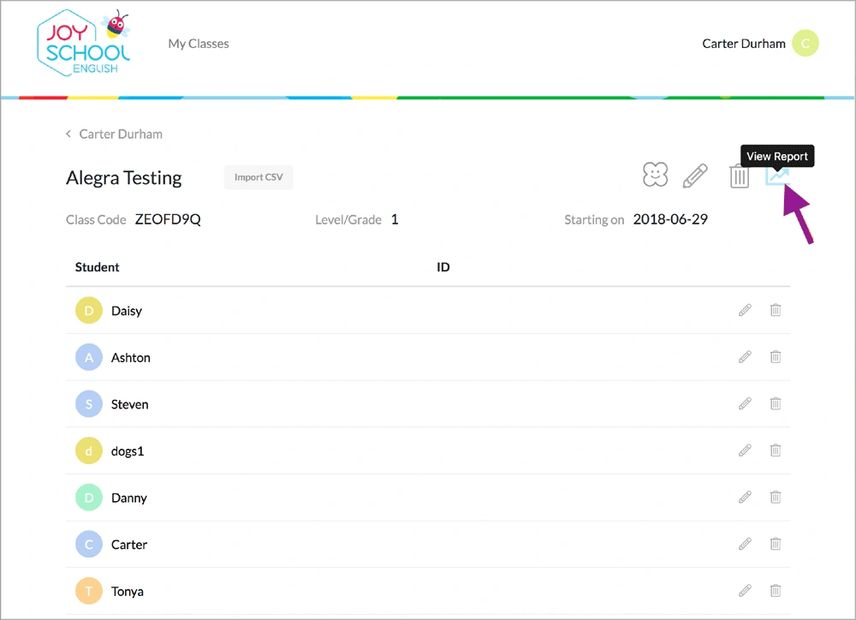Open the smiley flower icon next to pencil
The width and height of the screenshot is (856, 620).
[x=655, y=175]
